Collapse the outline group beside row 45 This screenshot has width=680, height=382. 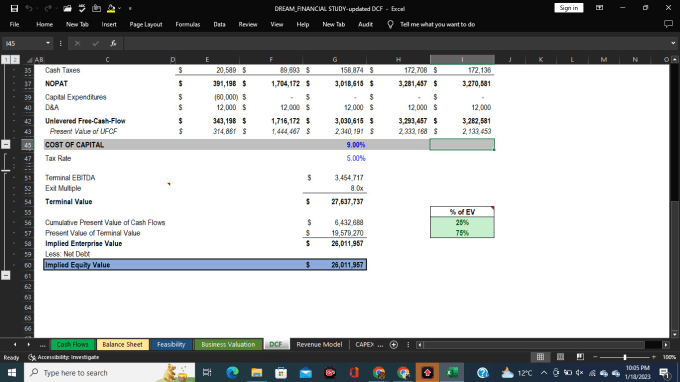click(x=6, y=145)
